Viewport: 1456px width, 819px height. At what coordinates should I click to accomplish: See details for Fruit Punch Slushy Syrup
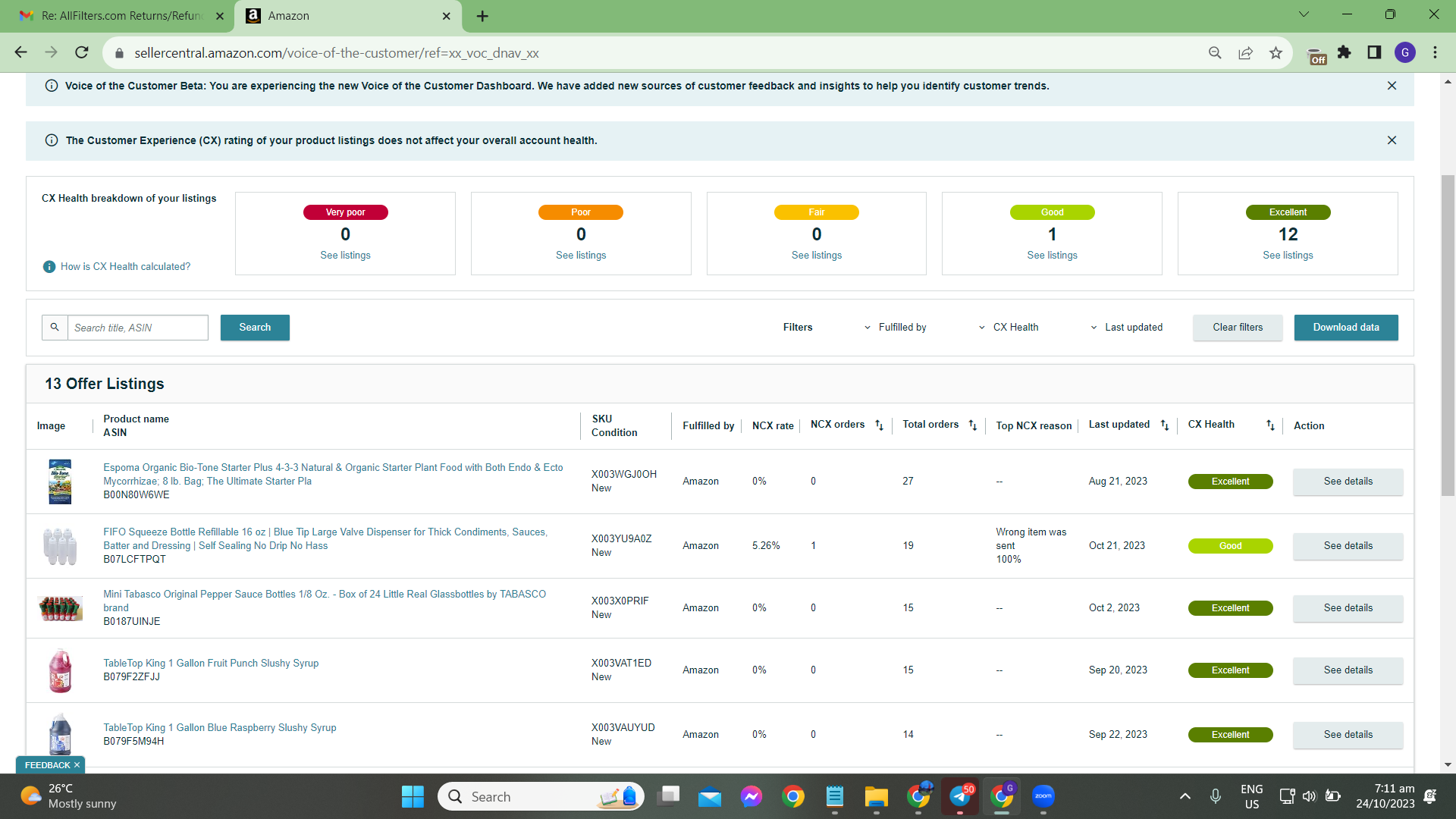tap(1348, 670)
